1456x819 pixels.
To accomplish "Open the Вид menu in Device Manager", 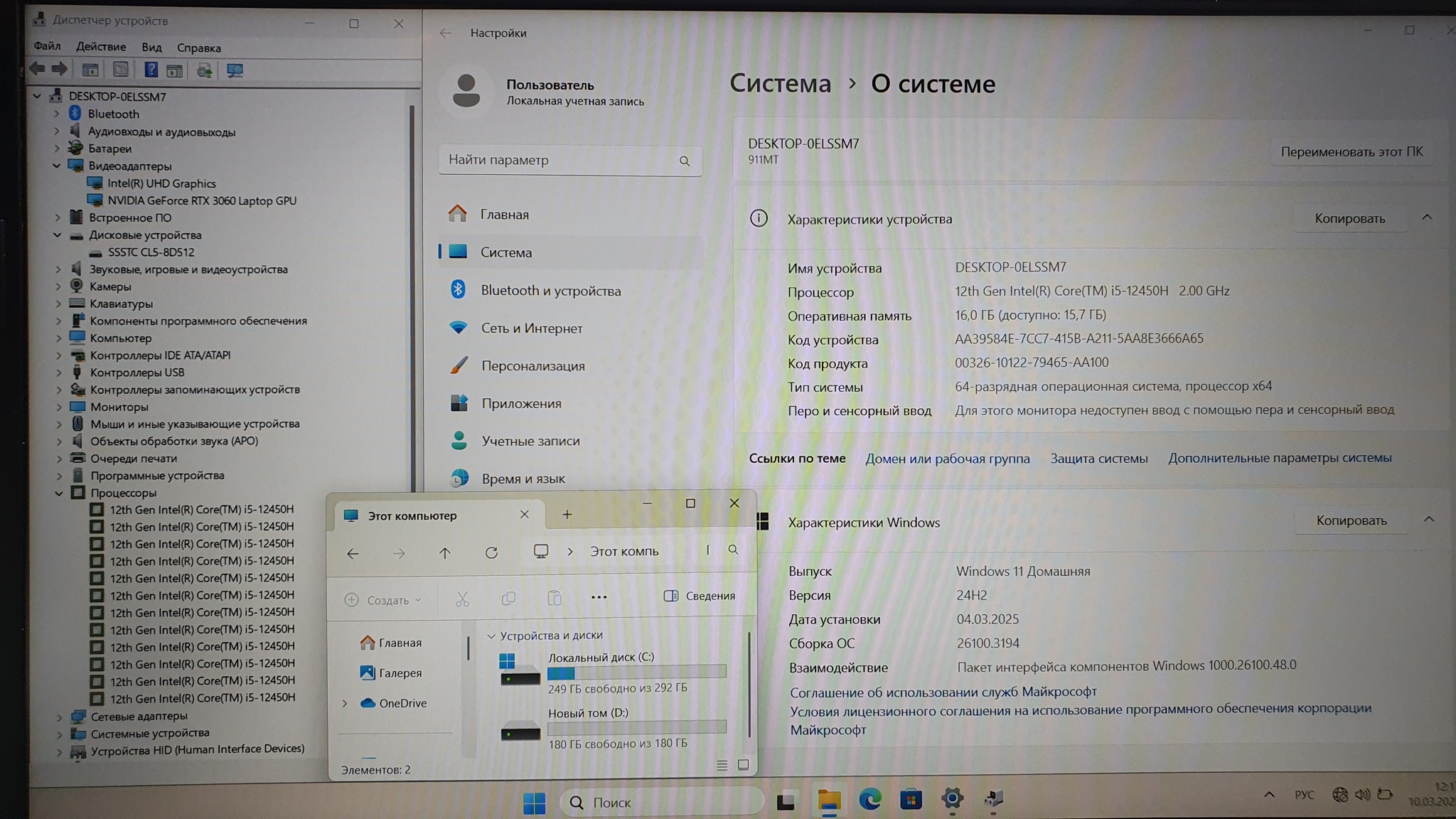I will [x=151, y=48].
